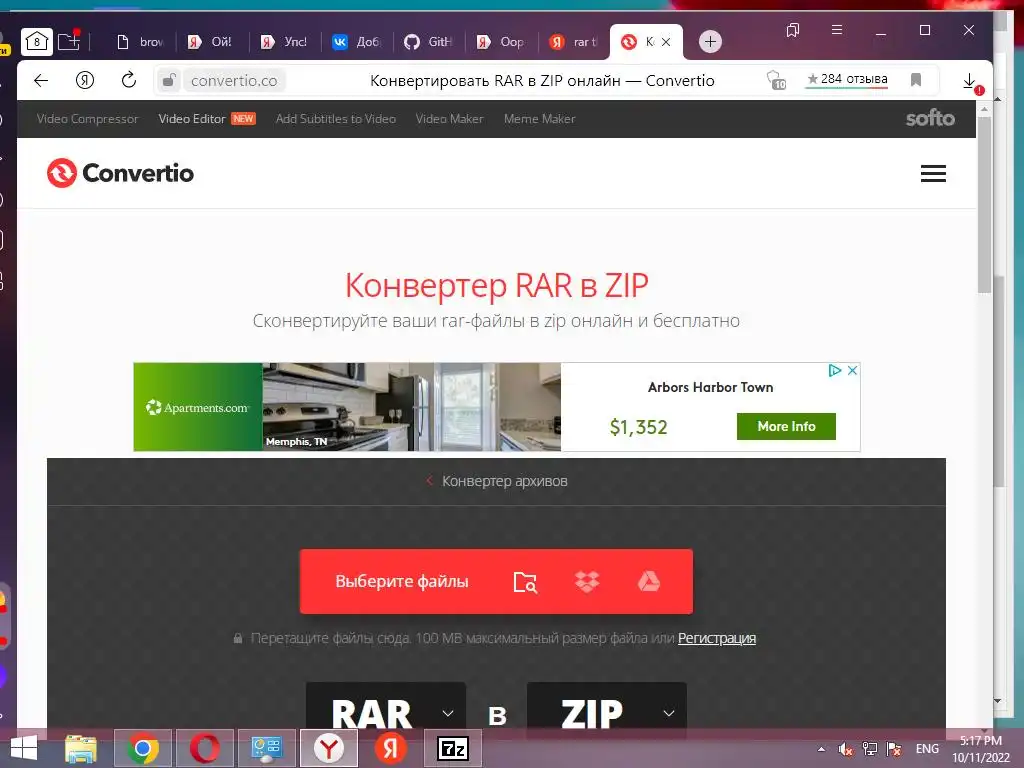
Task: Click Yandex Browser taskbar icon
Action: tap(329, 748)
